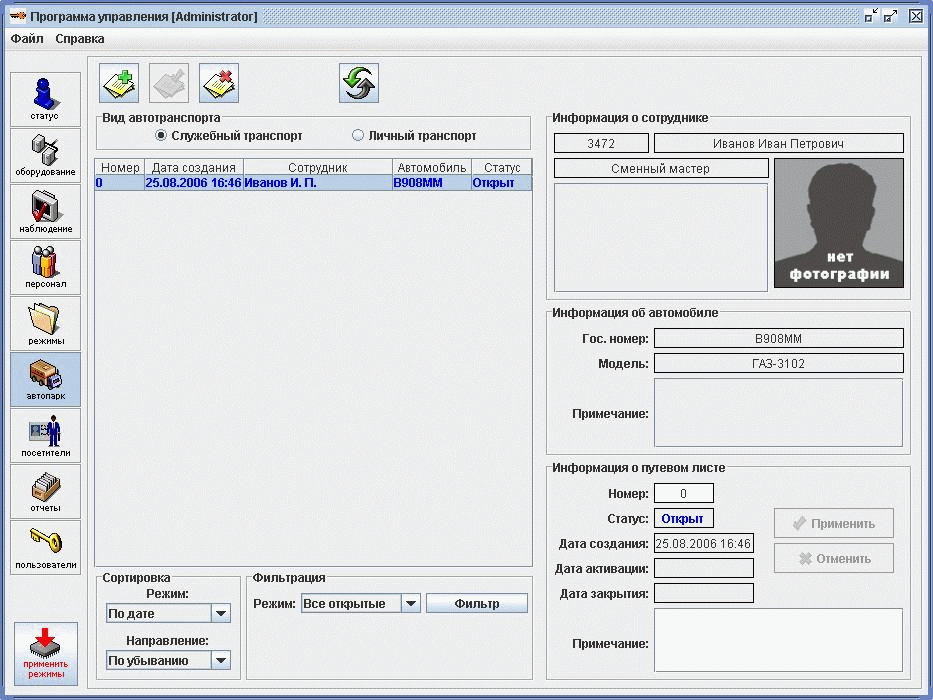
Task: Open the статус section in sidebar
Action: click(45, 99)
